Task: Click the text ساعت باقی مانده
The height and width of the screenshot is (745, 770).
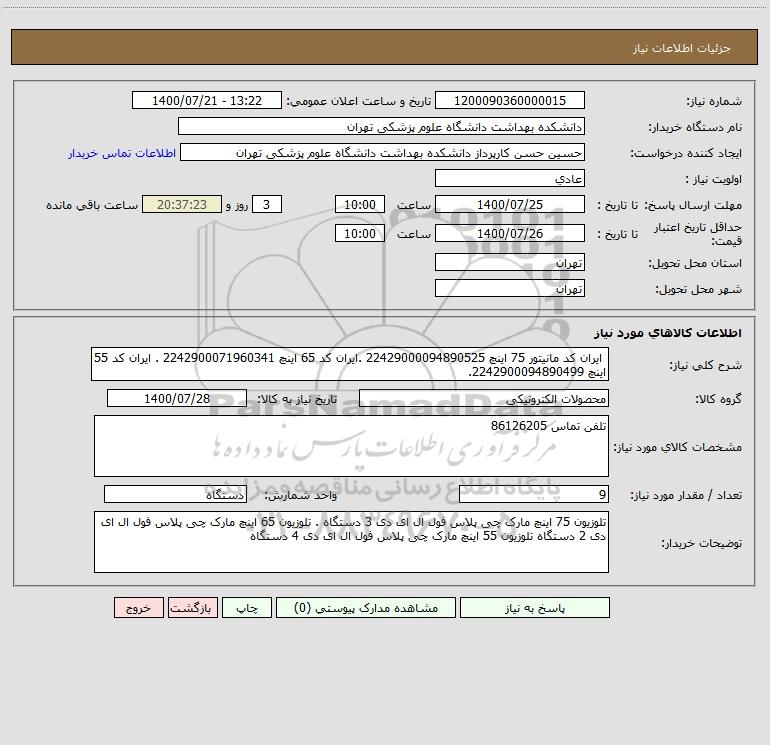Action: pyautogui.click(x=92, y=205)
